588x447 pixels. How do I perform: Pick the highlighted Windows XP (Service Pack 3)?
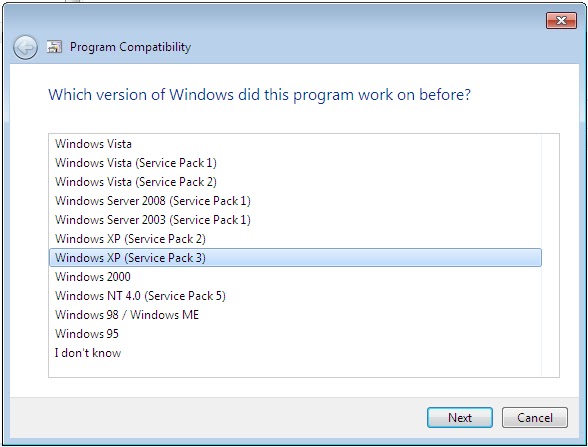295,258
